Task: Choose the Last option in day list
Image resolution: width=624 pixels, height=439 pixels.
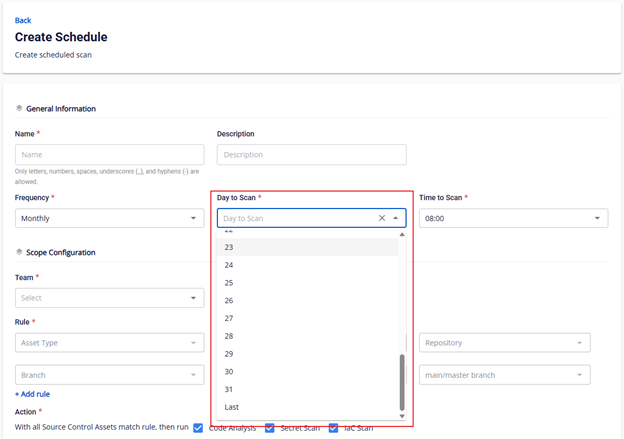Action: pyautogui.click(x=232, y=407)
